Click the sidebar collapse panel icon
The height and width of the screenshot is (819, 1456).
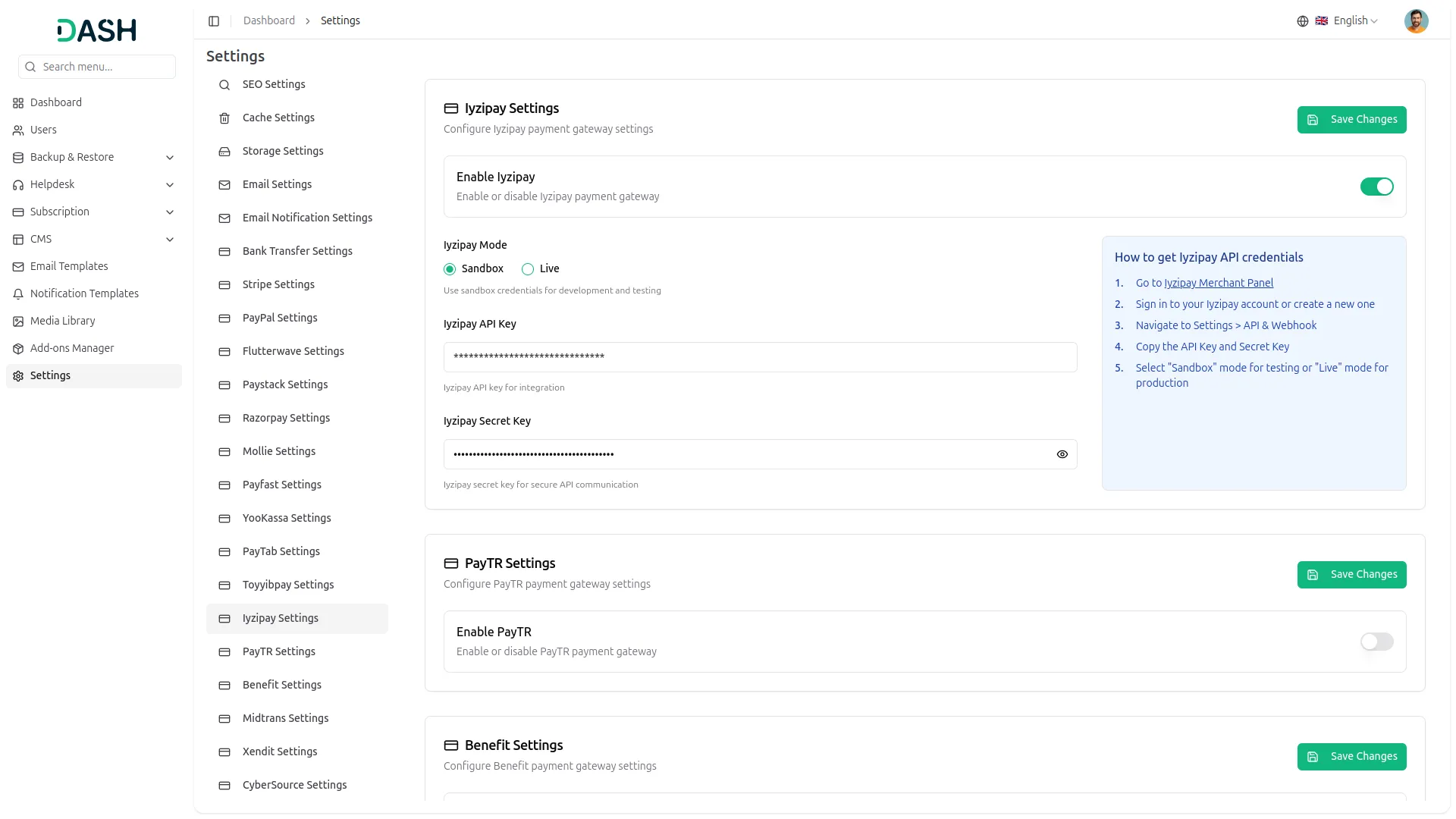point(214,21)
